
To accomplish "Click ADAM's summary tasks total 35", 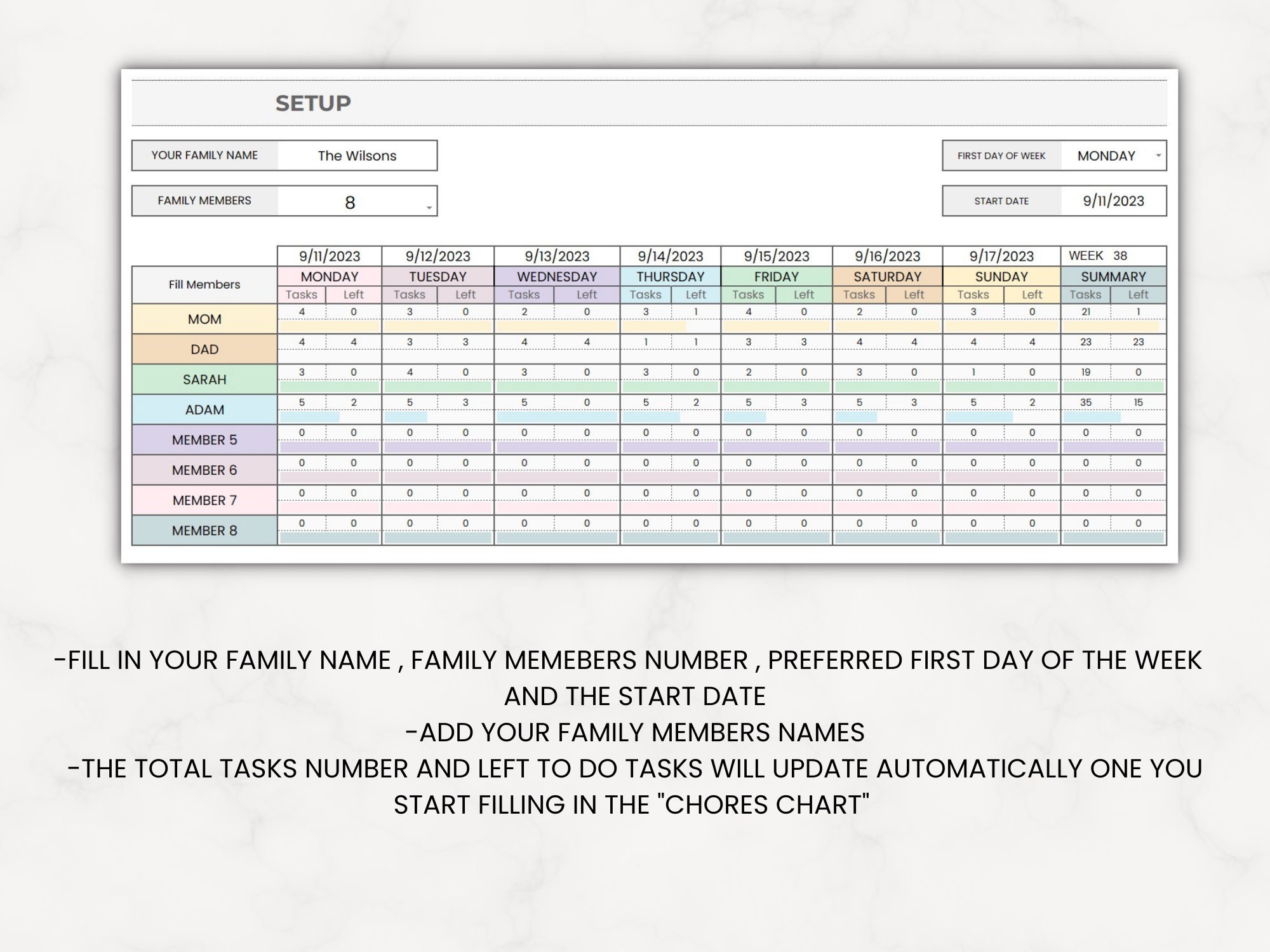I will (x=1086, y=402).
